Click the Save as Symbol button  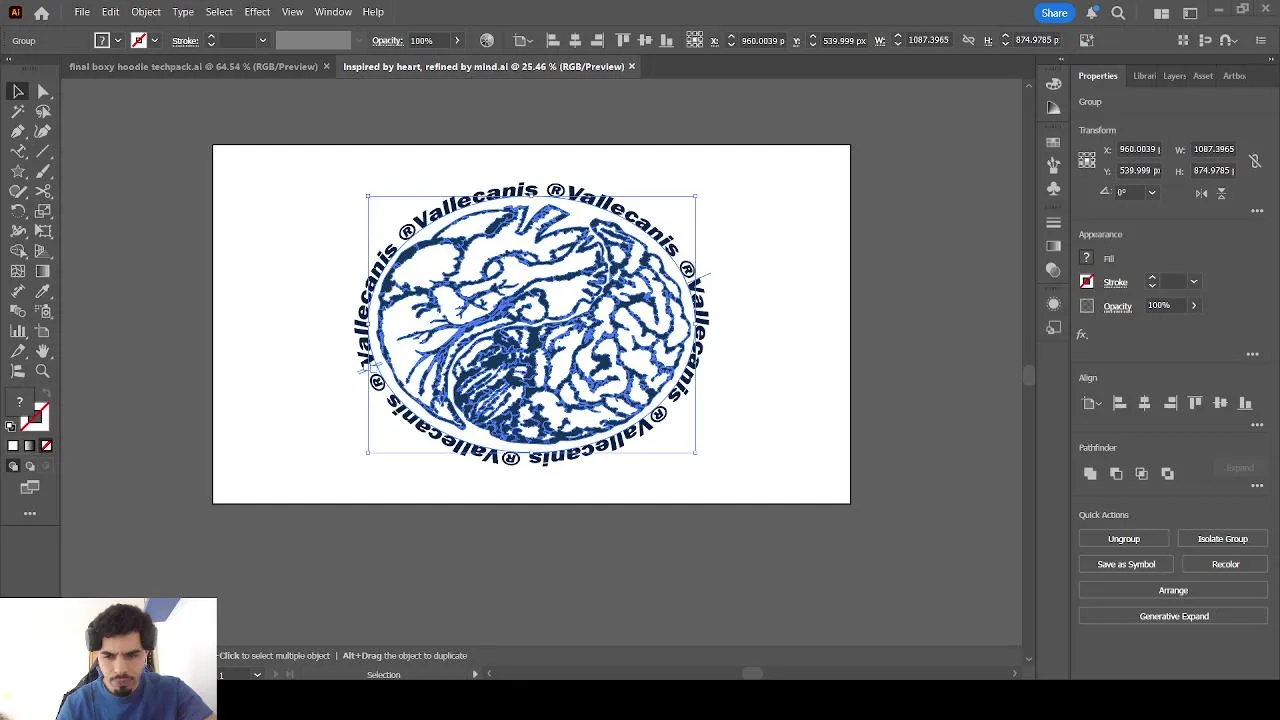tap(1126, 565)
